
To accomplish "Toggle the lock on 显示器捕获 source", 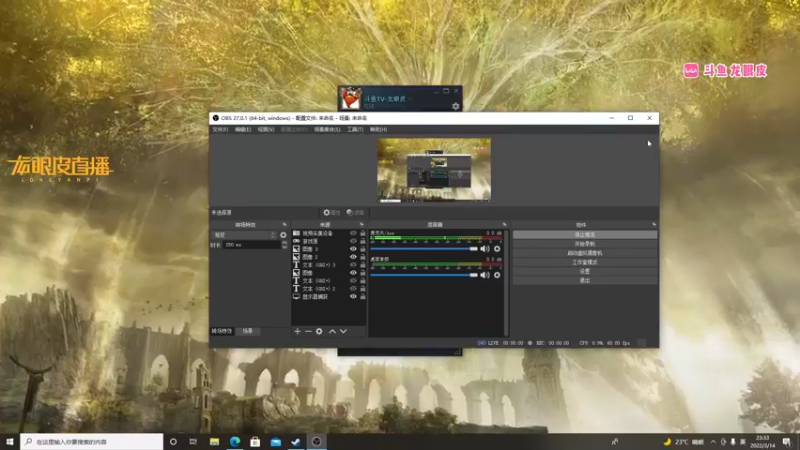I will pyautogui.click(x=363, y=296).
